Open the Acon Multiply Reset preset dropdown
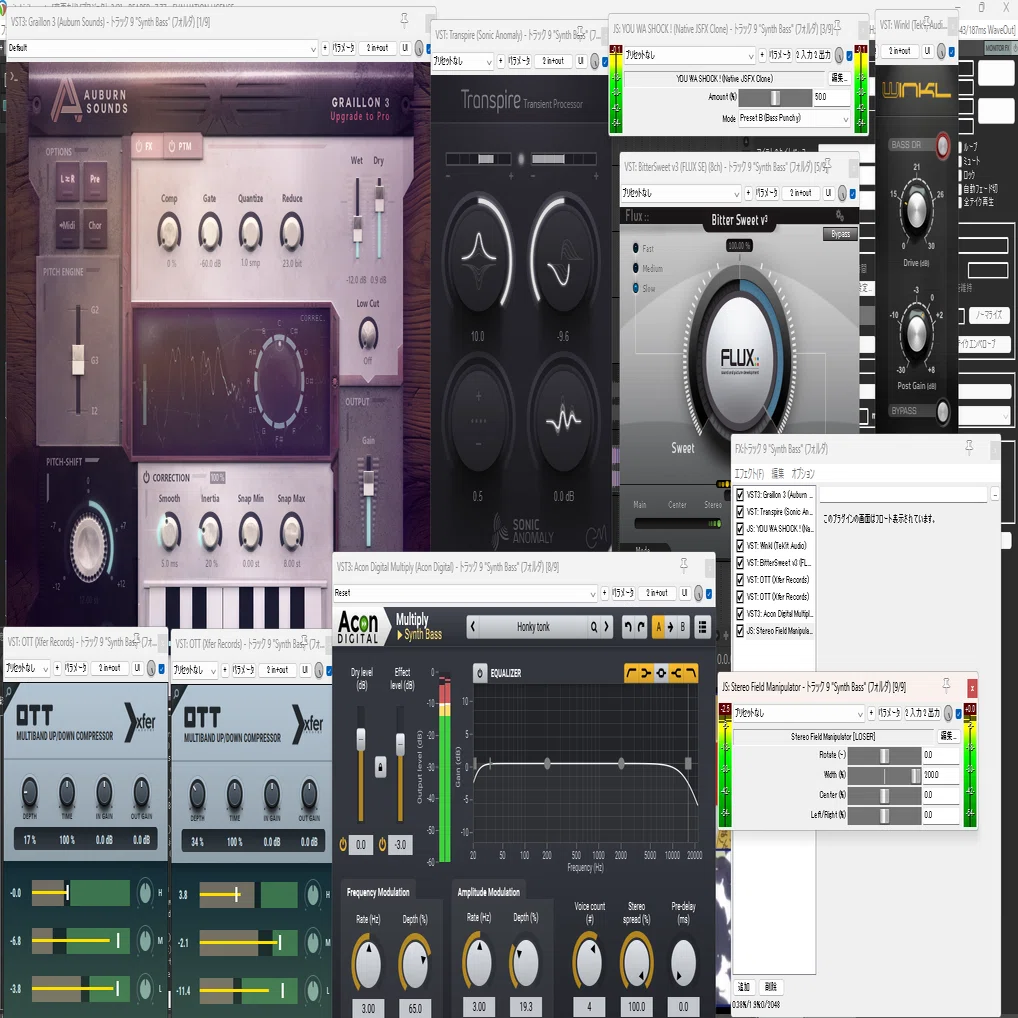 click(465, 593)
